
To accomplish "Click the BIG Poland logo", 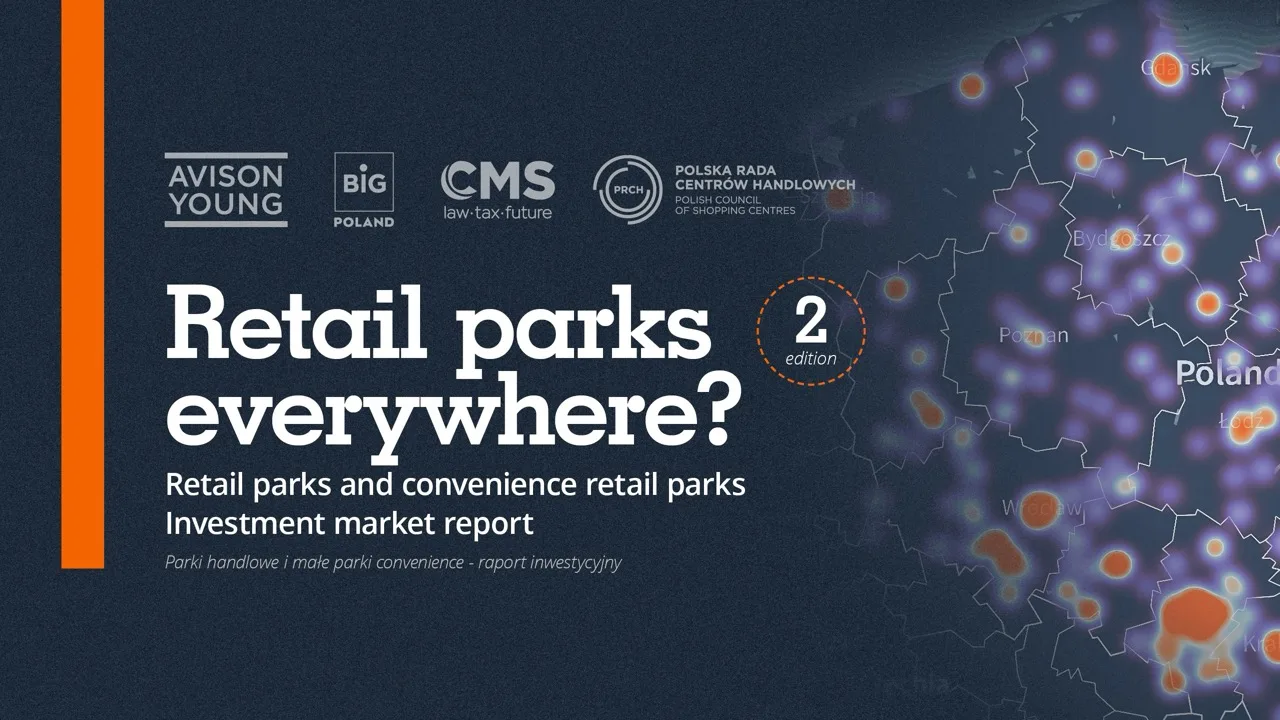I will click(363, 190).
